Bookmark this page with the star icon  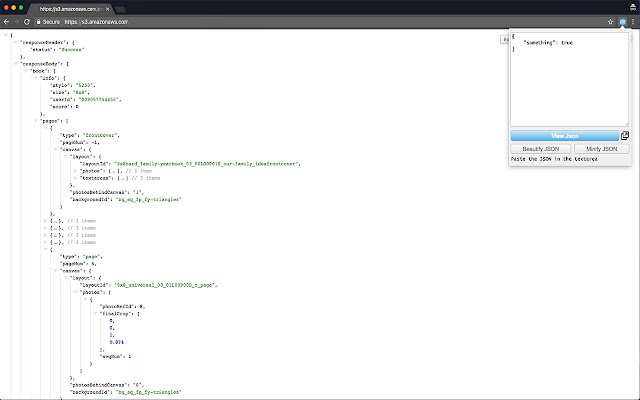point(610,20)
